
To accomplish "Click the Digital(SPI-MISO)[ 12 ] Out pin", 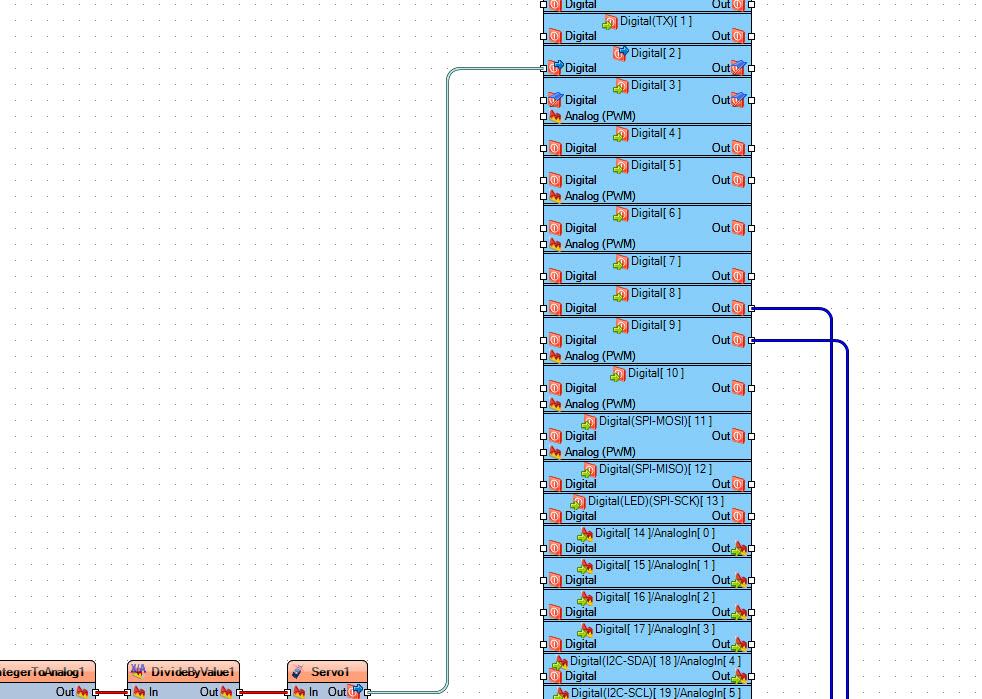I will tap(752, 484).
